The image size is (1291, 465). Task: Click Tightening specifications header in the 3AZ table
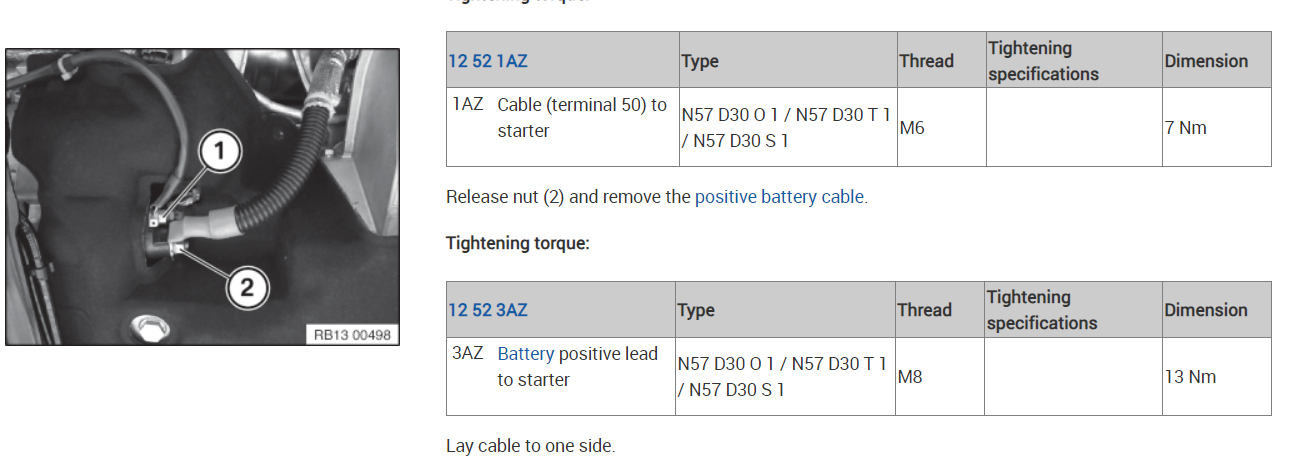click(1042, 310)
